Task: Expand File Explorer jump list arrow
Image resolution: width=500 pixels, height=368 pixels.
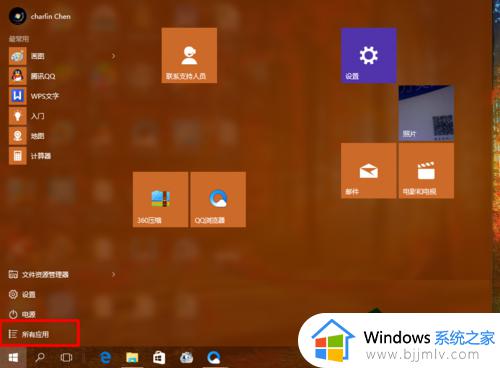Action: coord(113,274)
